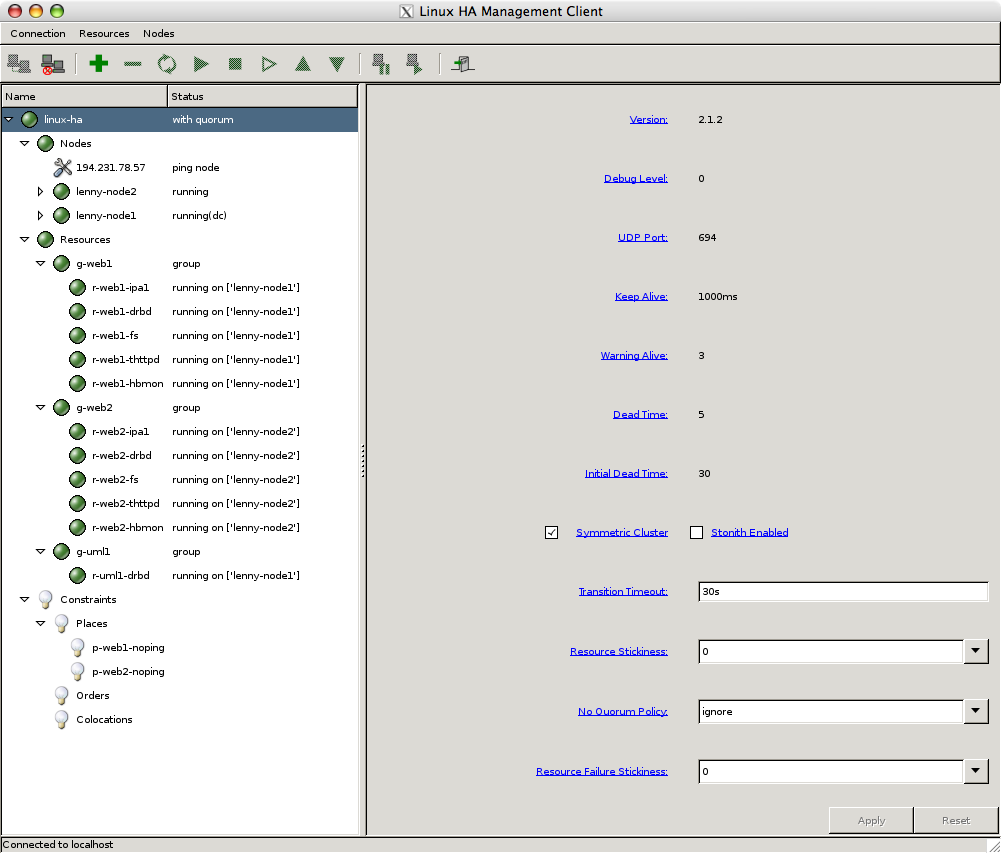
Task: Select the p-web2-noping constraint
Action: [128, 672]
